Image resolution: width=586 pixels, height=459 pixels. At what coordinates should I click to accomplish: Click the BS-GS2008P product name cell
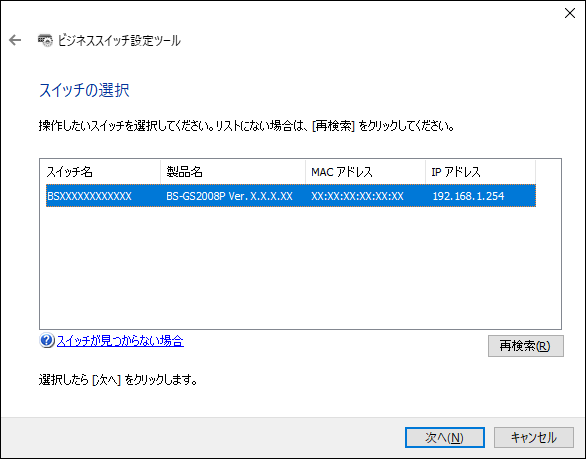click(229, 196)
